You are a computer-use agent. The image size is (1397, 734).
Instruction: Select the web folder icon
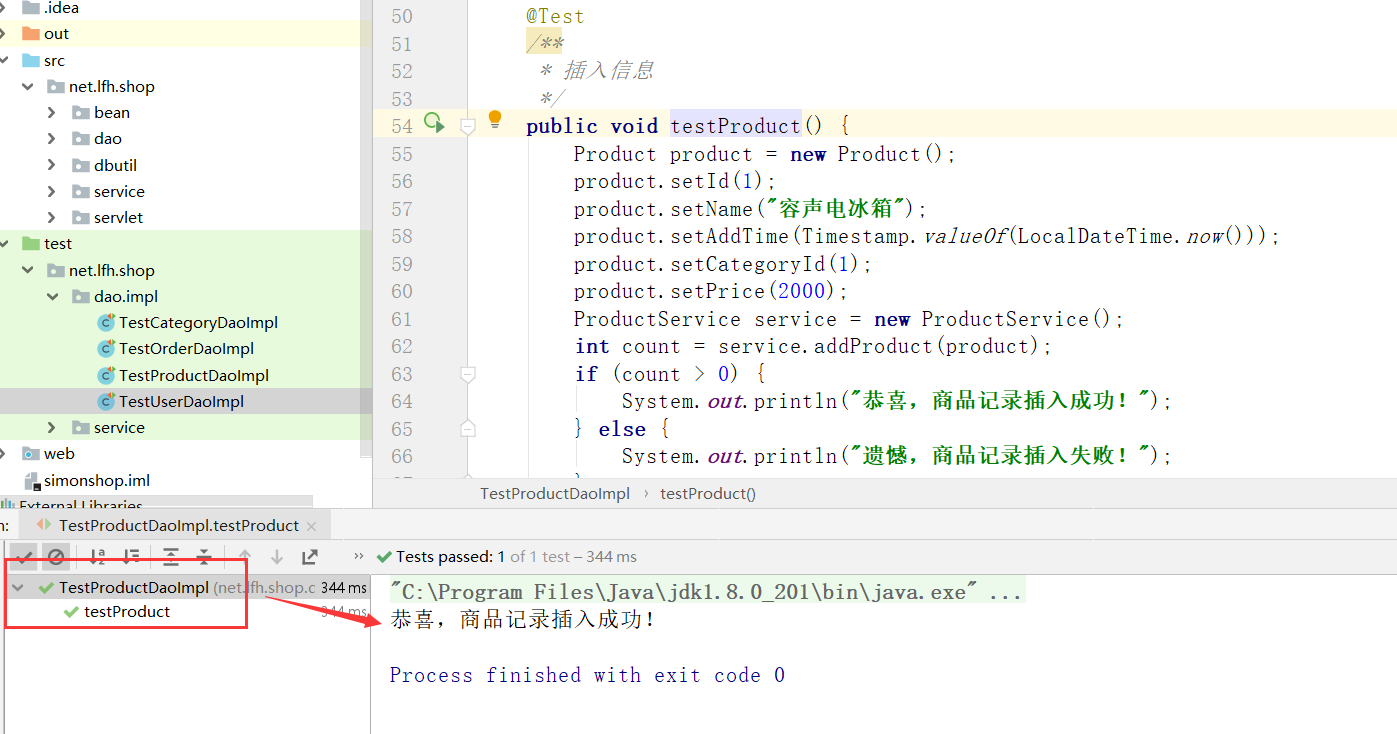click(x=31, y=454)
